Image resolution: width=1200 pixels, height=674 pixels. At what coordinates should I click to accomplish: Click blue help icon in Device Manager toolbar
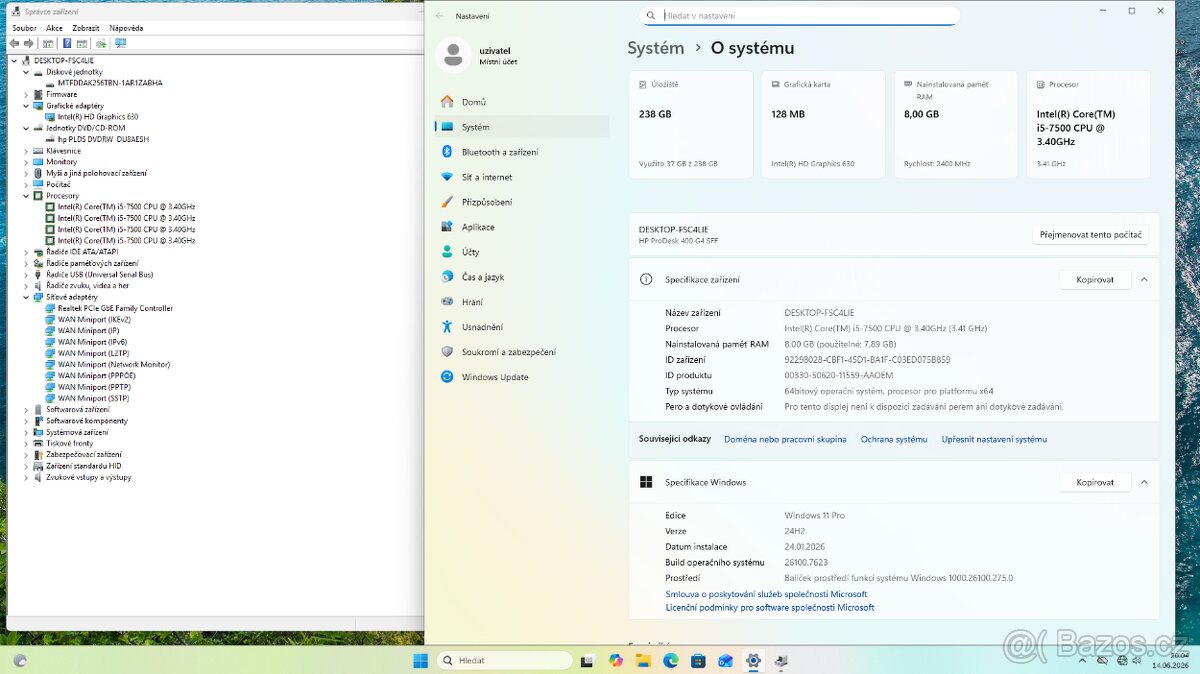[x=67, y=43]
